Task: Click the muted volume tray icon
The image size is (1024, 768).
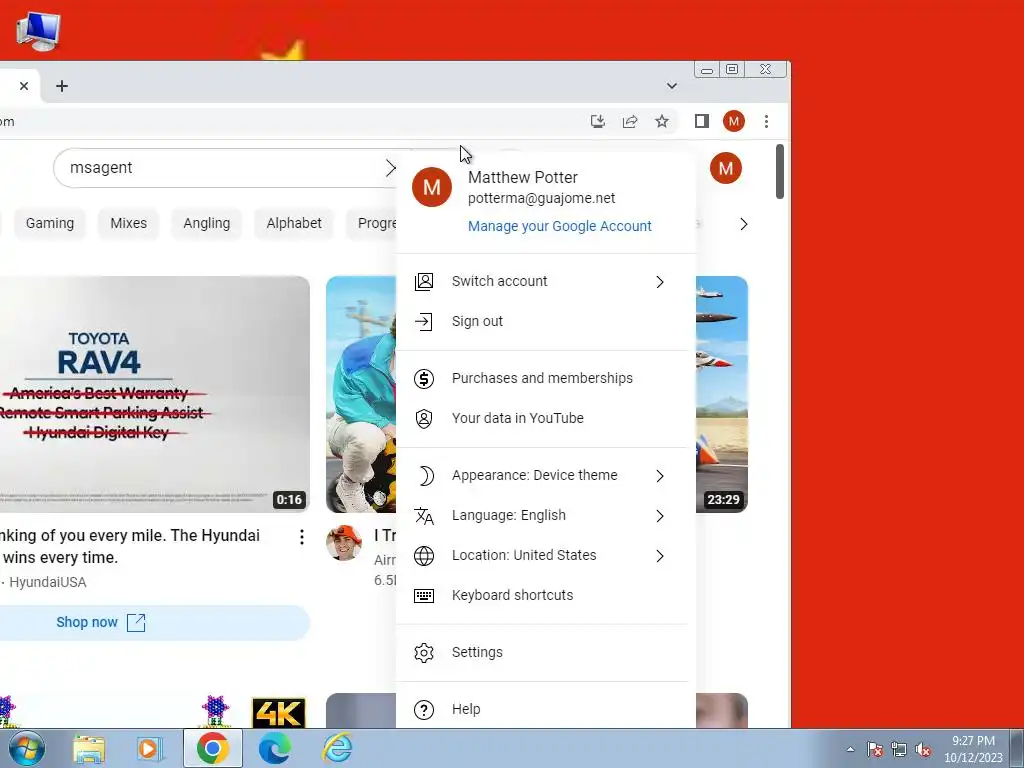Action: (x=923, y=749)
